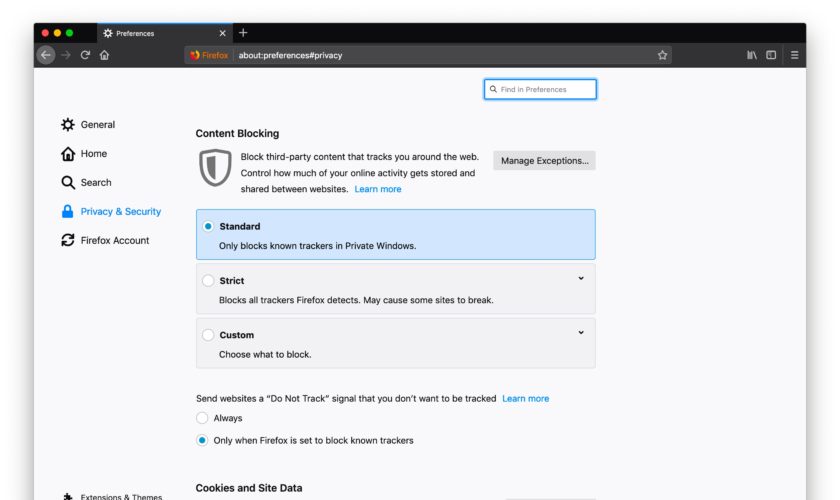Switch to the Search preferences category
This screenshot has height=500, width=840.
[x=95, y=183]
